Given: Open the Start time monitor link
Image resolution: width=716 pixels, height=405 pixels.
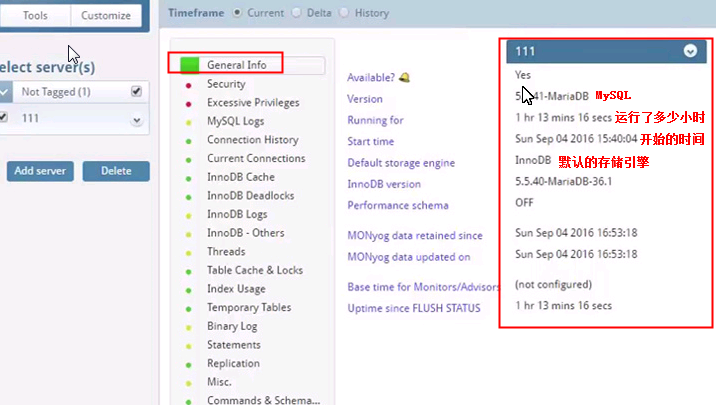Looking at the screenshot, I should [x=370, y=142].
